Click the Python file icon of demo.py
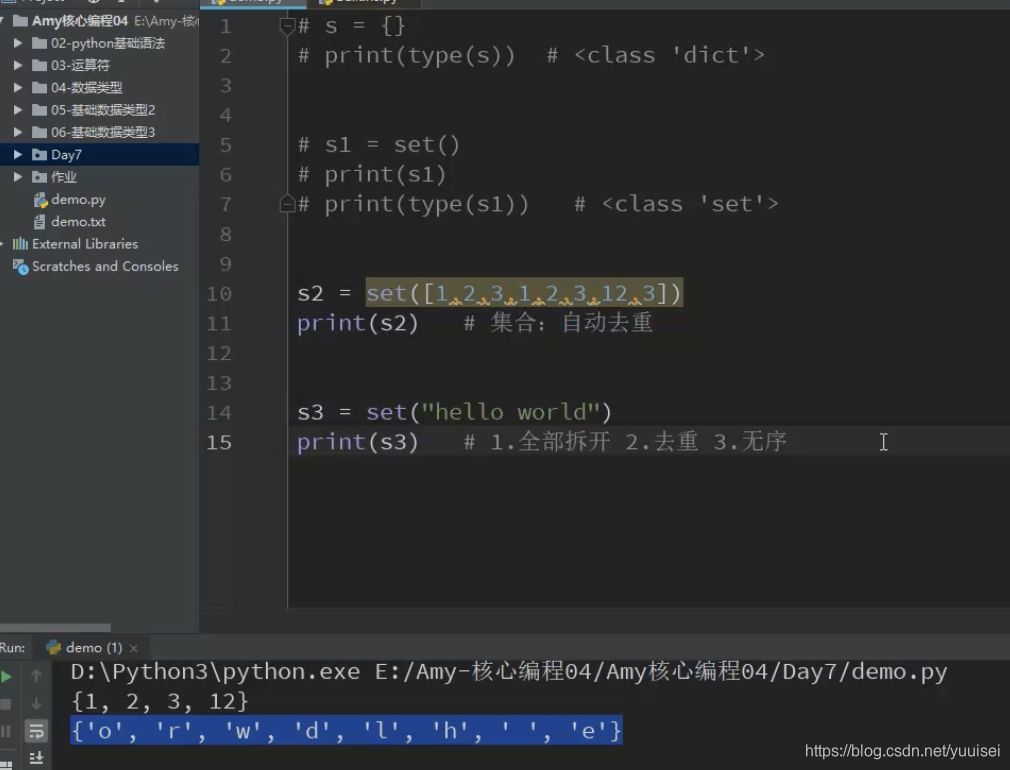Image resolution: width=1010 pixels, height=770 pixels. 41,200
